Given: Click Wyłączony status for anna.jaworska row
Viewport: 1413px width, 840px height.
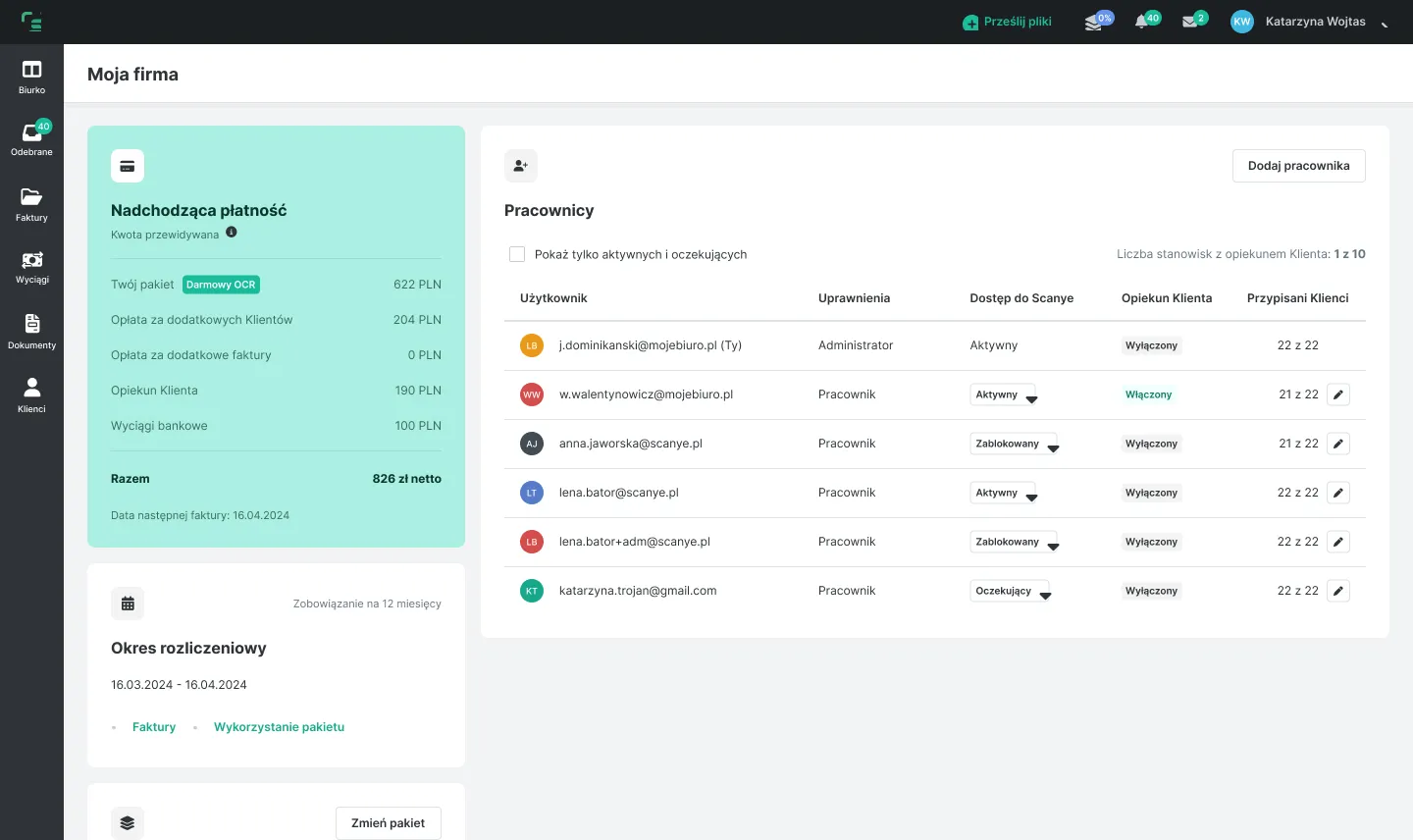Looking at the screenshot, I should pyautogui.click(x=1151, y=444).
